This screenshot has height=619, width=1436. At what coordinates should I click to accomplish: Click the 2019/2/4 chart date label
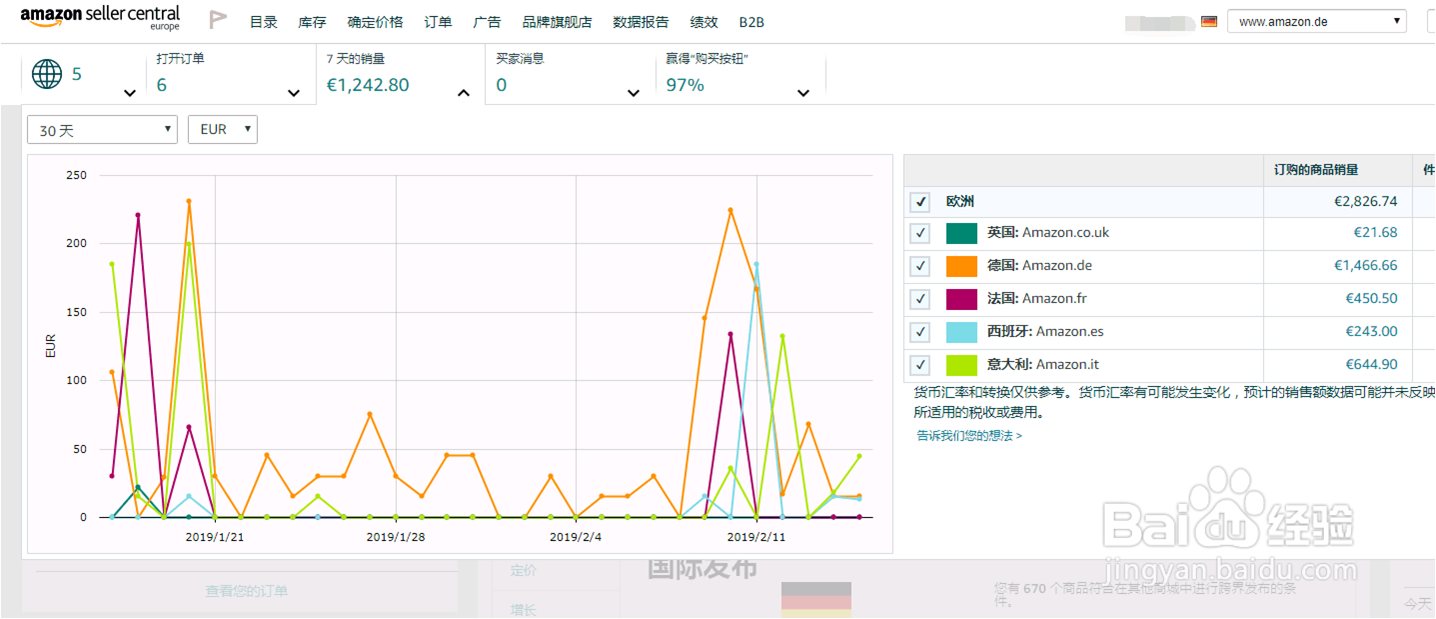click(576, 537)
